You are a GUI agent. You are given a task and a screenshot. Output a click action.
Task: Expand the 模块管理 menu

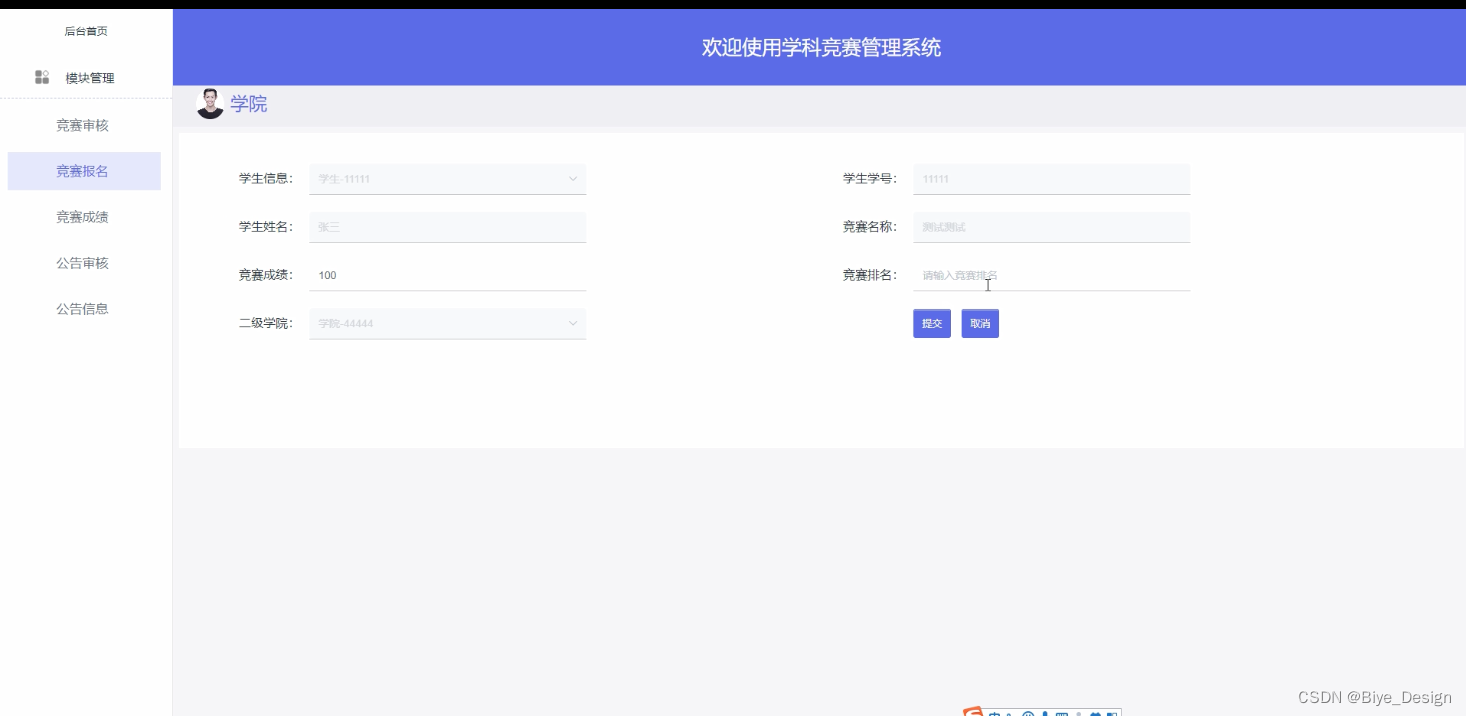click(86, 78)
